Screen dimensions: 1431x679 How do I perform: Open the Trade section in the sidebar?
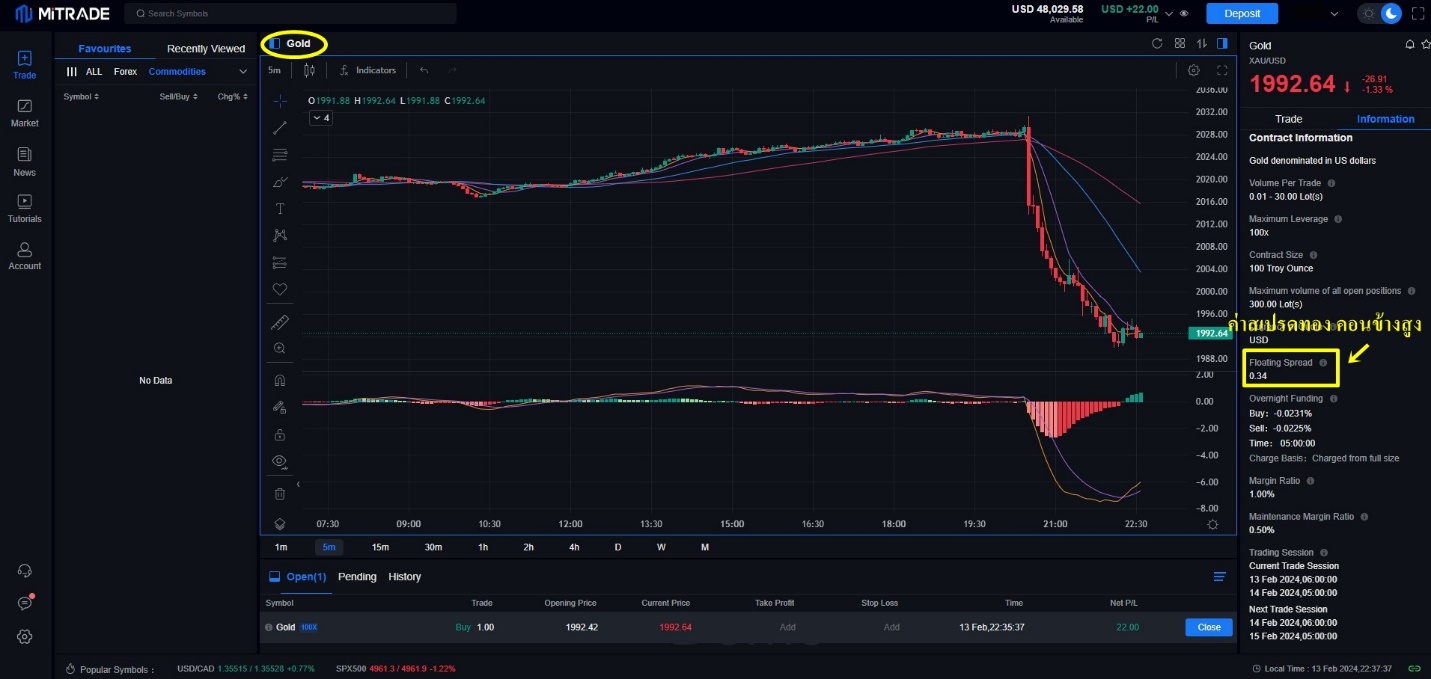coord(25,65)
